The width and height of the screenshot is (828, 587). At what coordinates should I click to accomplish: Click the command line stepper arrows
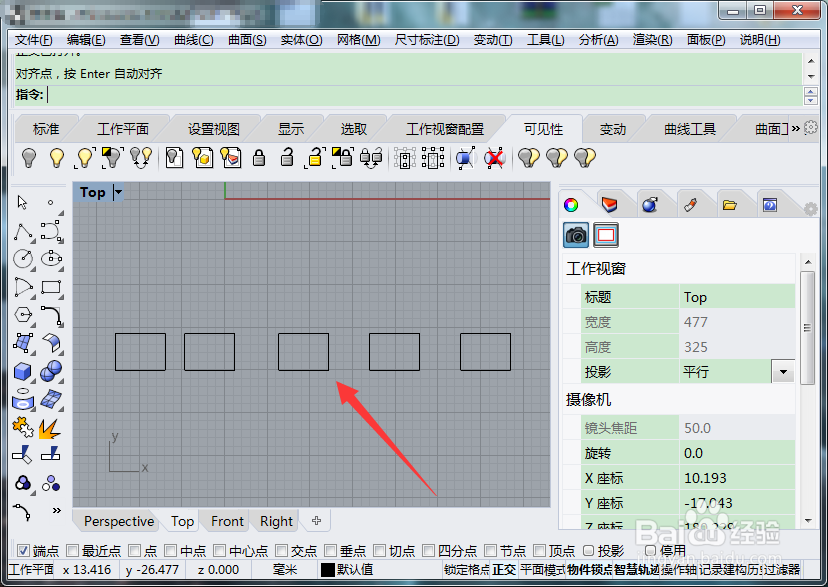coord(811,96)
